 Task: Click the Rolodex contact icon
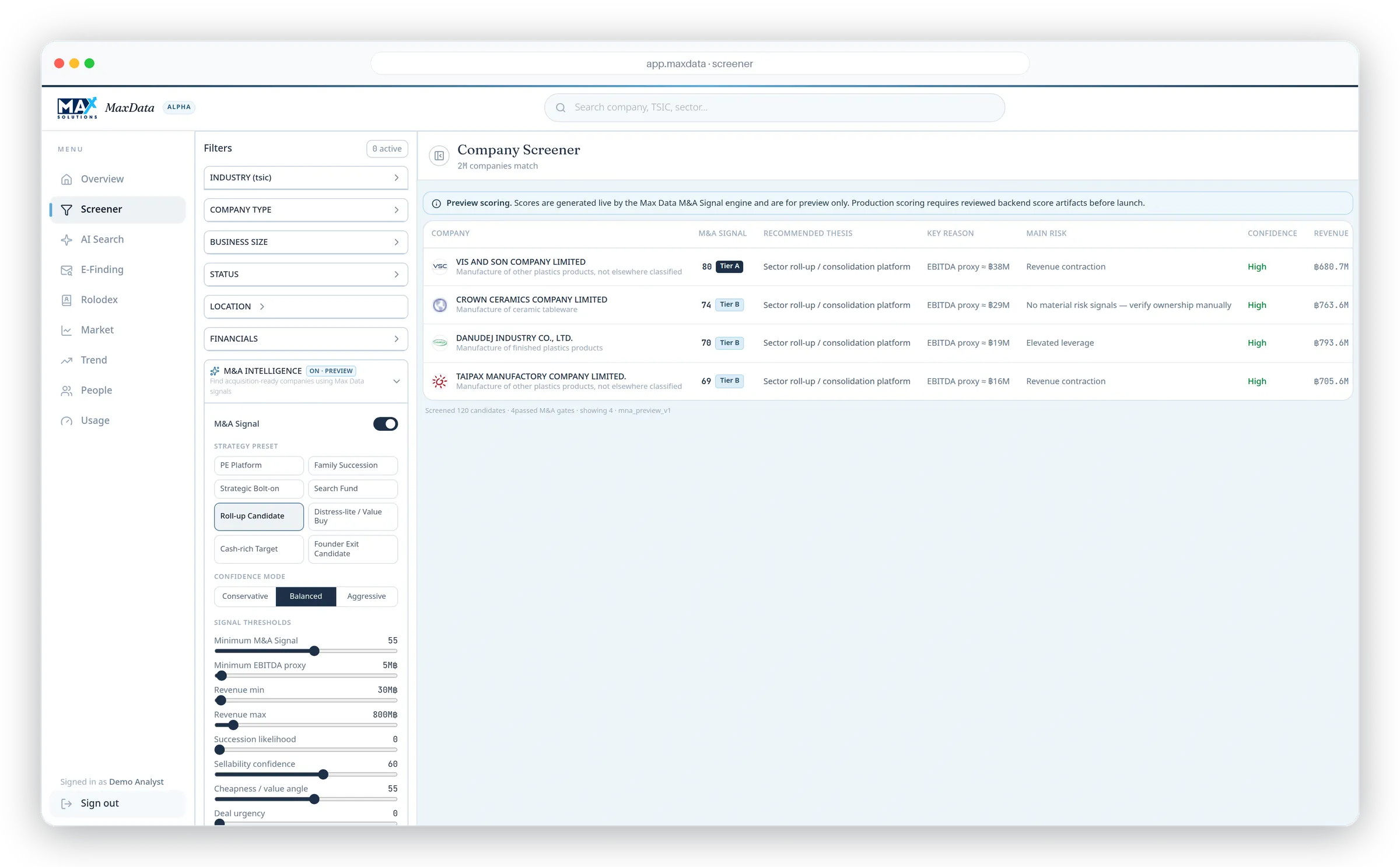click(66, 300)
